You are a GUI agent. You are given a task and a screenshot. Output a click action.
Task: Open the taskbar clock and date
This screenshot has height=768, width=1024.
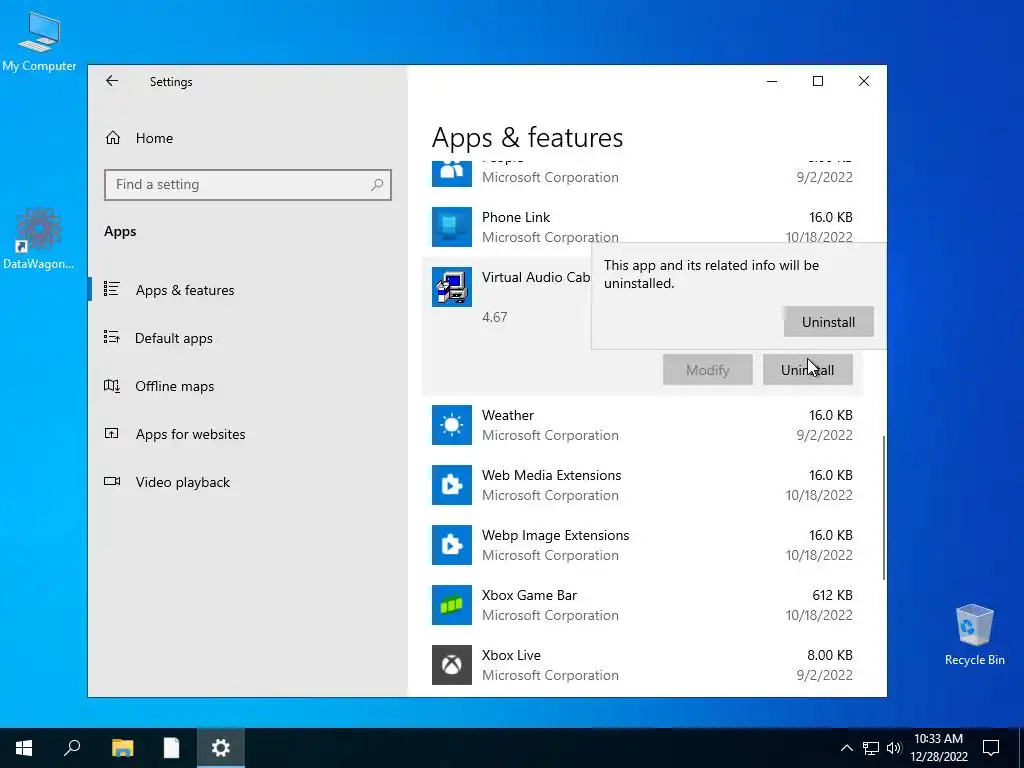(x=939, y=748)
